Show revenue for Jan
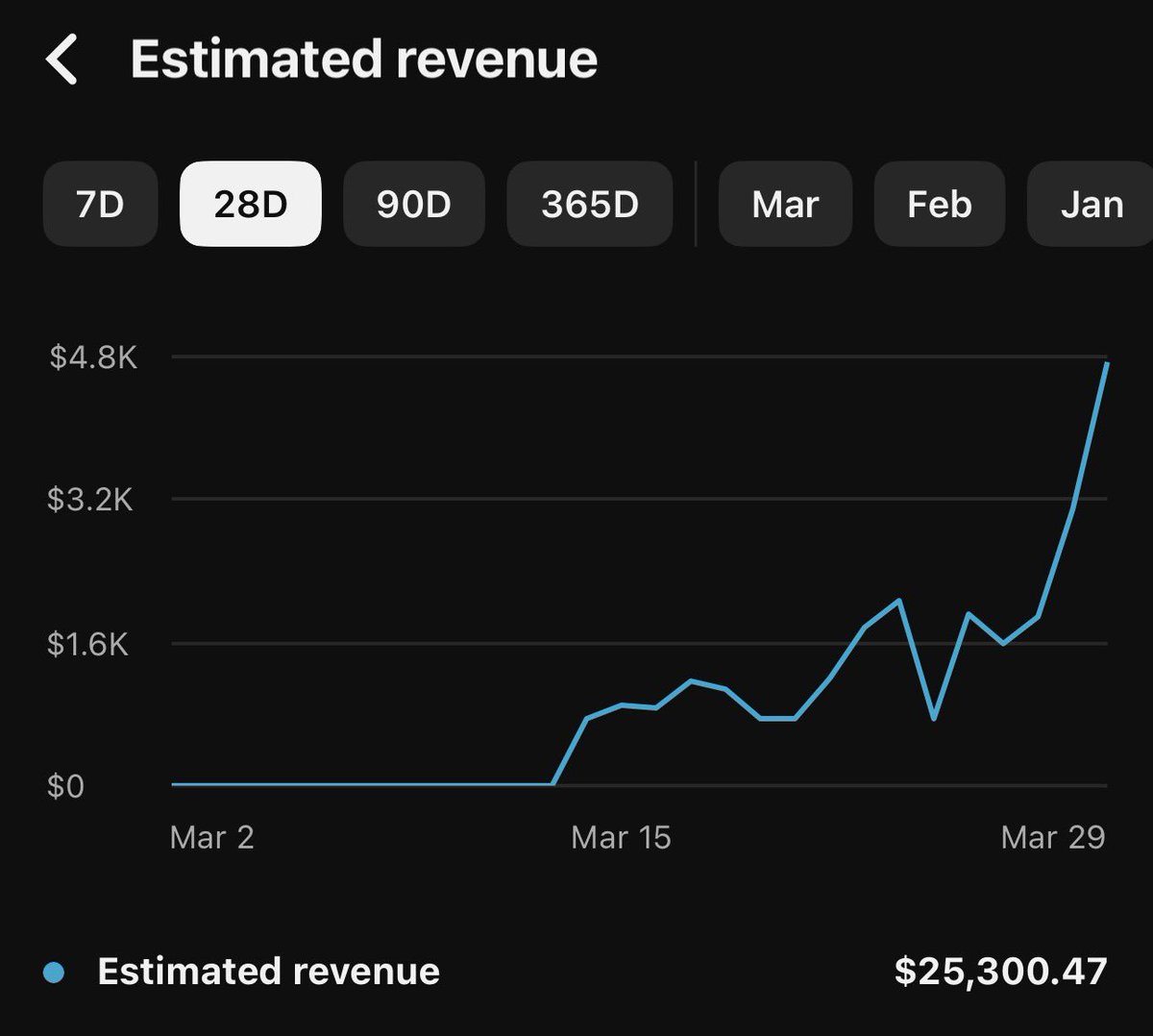Image resolution: width=1153 pixels, height=1036 pixels. click(1091, 204)
